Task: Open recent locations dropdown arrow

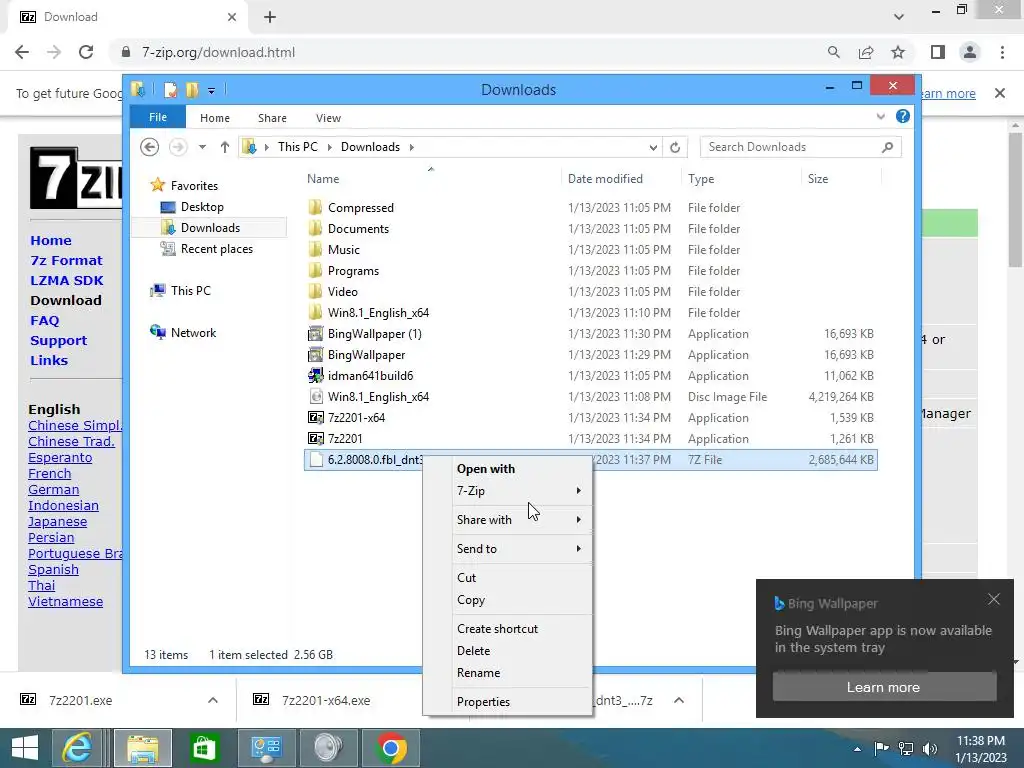Action: pyautogui.click(x=202, y=147)
